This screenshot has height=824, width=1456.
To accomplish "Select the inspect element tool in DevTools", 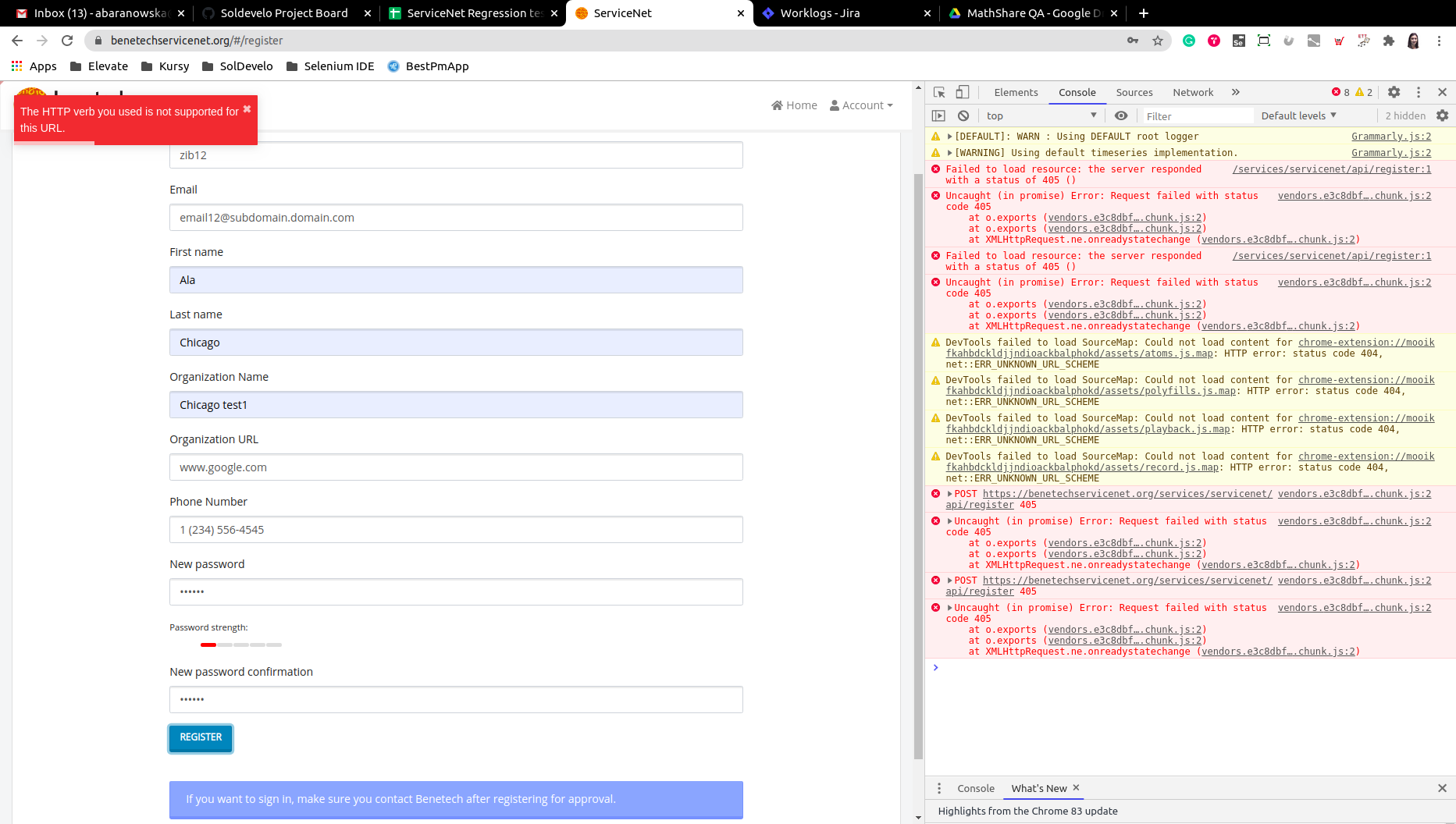I will 939,92.
